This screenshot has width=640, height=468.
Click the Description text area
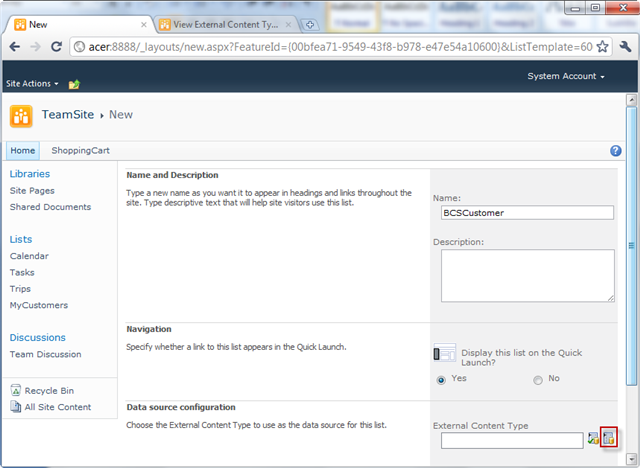pos(527,276)
